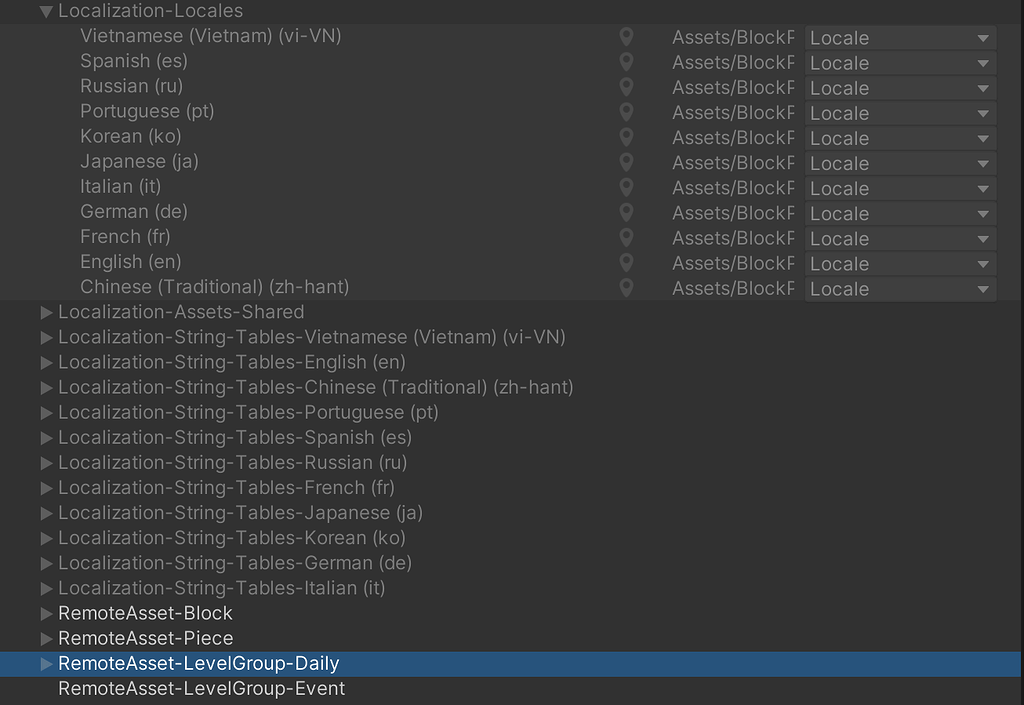Expand the RemoteAsset-Block group

(x=46, y=613)
